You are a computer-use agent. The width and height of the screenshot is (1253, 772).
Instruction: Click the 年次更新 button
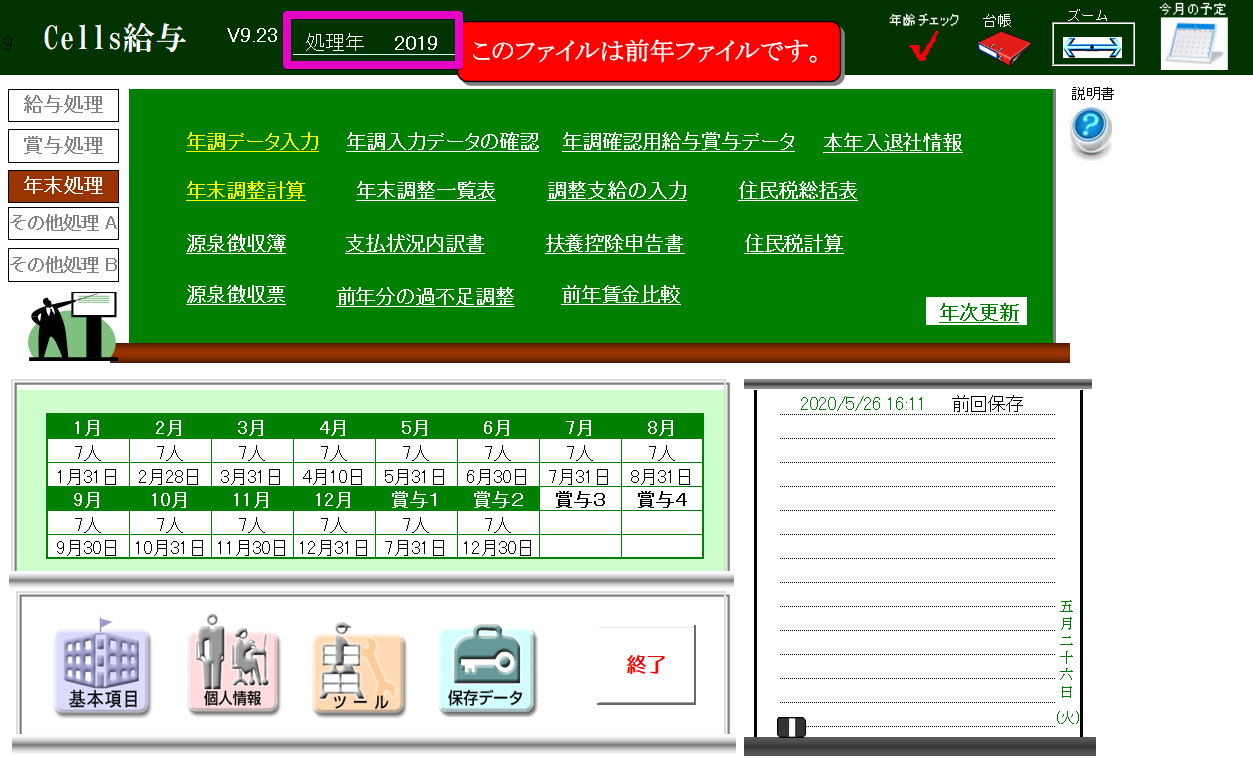(x=977, y=312)
